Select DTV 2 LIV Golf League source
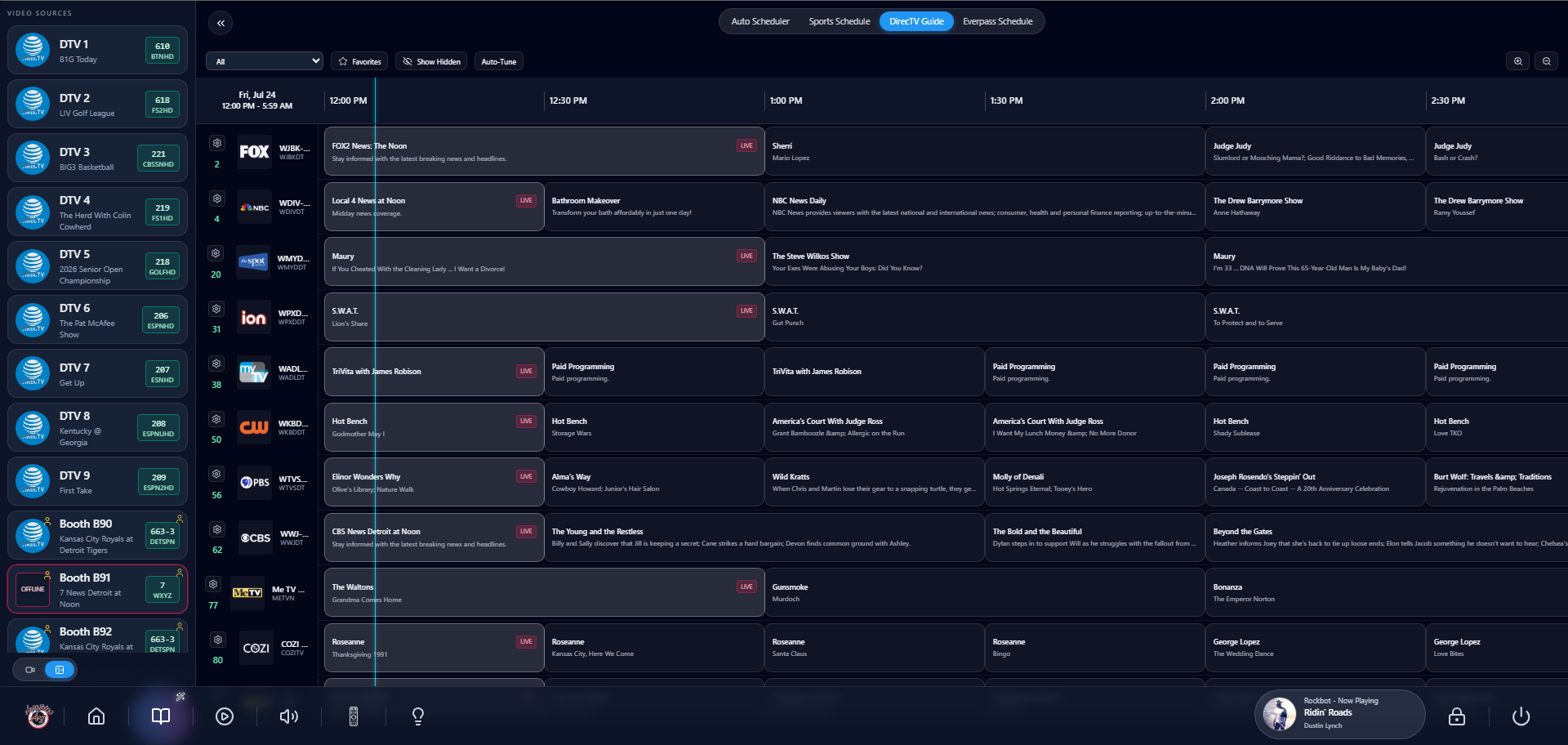This screenshot has height=745, width=1568. click(97, 104)
